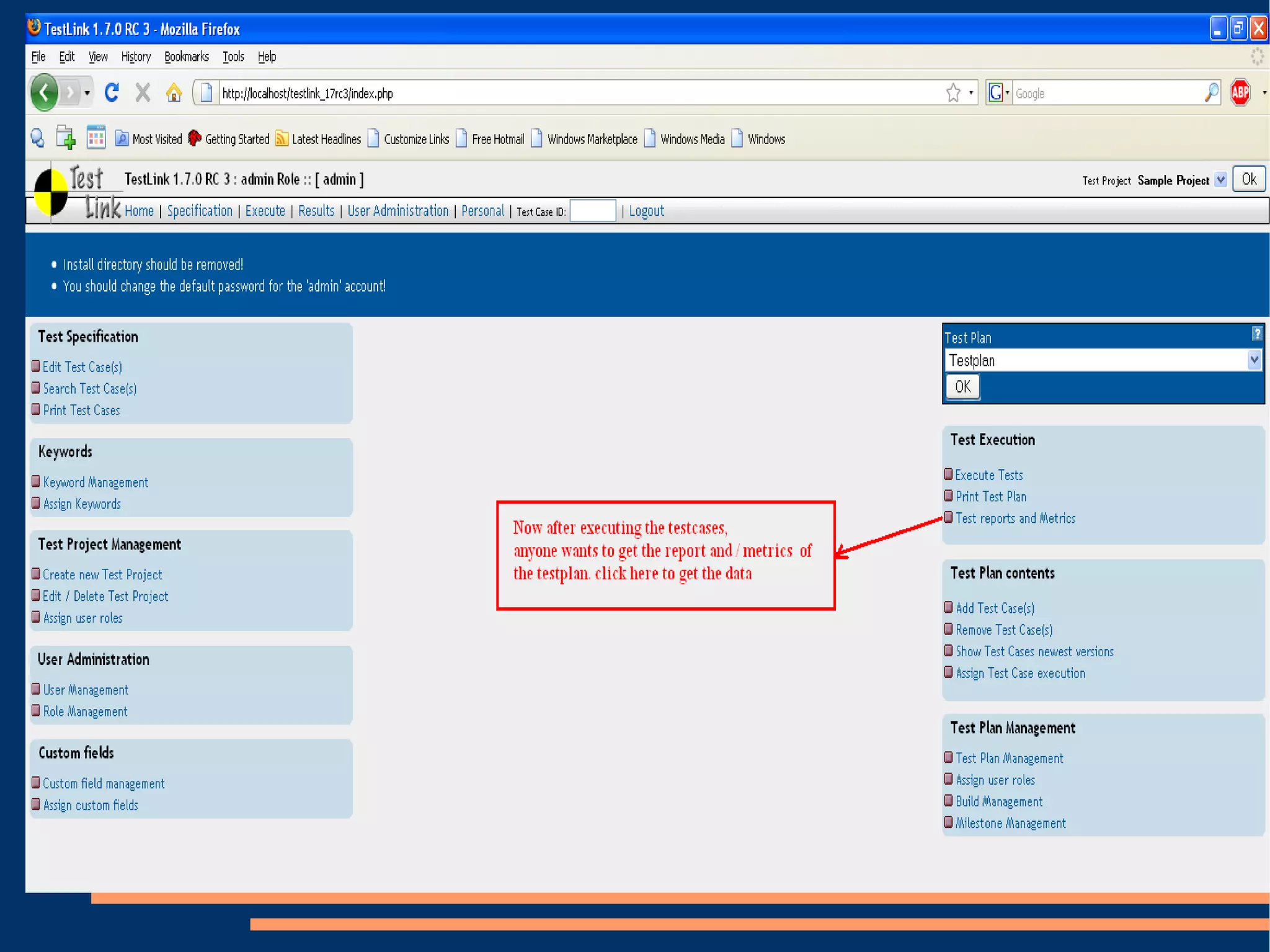1270x952 pixels.
Task: Open Add Test Case(s) link
Action: [995, 608]
